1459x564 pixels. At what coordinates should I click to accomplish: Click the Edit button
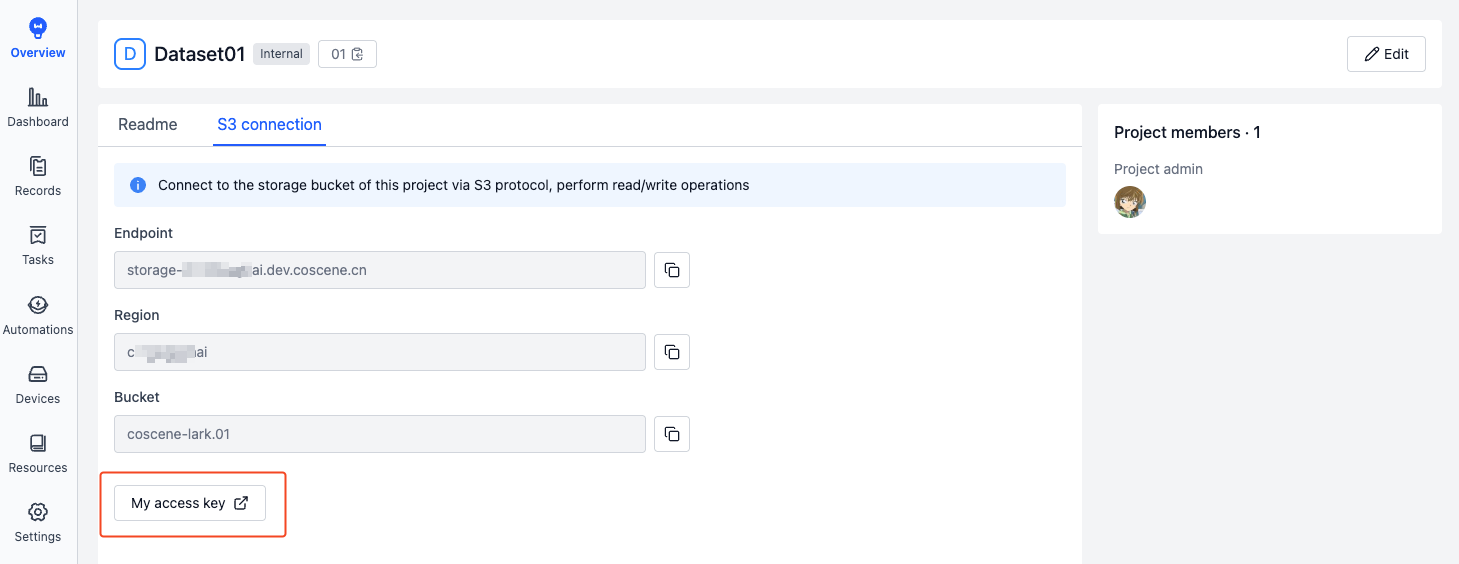click(1386, 54)
